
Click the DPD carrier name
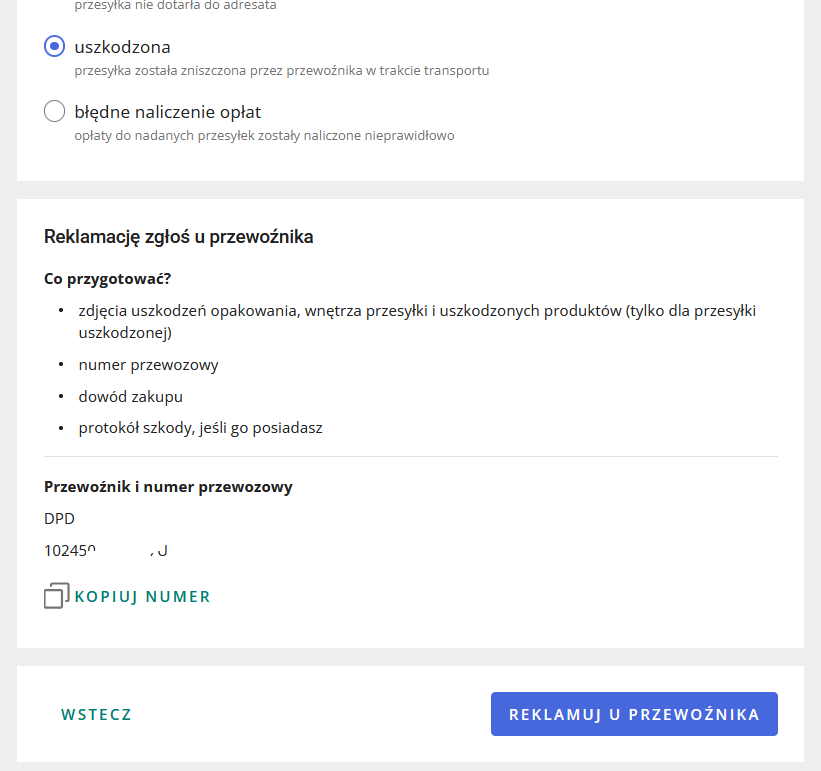point(60,519)
